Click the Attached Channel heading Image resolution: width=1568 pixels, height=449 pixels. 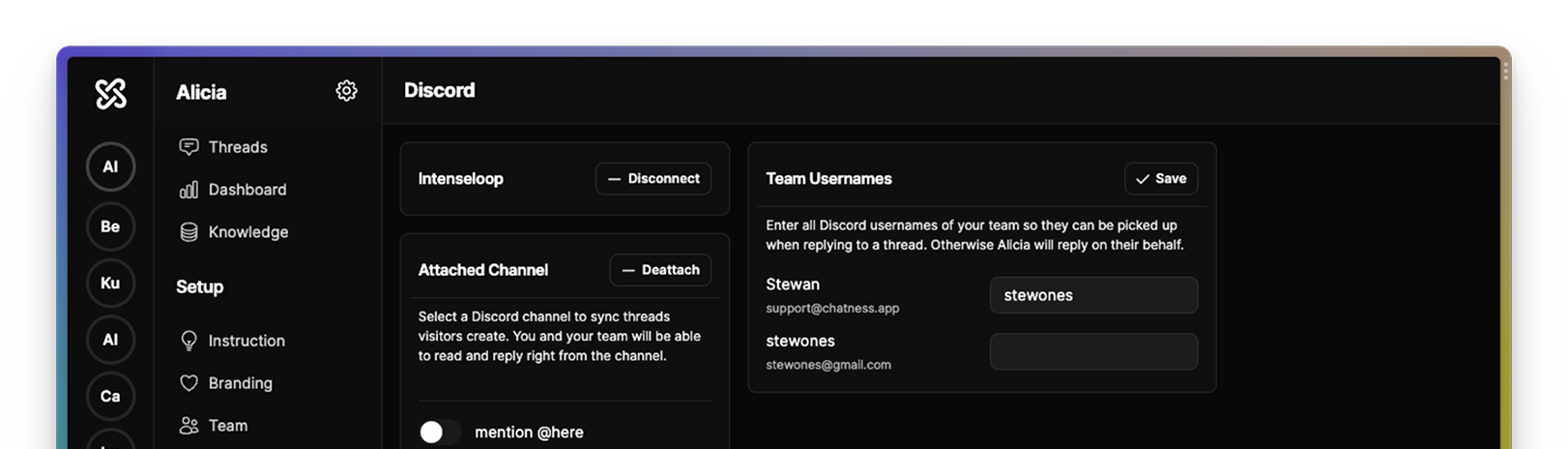tap(482, 270)
